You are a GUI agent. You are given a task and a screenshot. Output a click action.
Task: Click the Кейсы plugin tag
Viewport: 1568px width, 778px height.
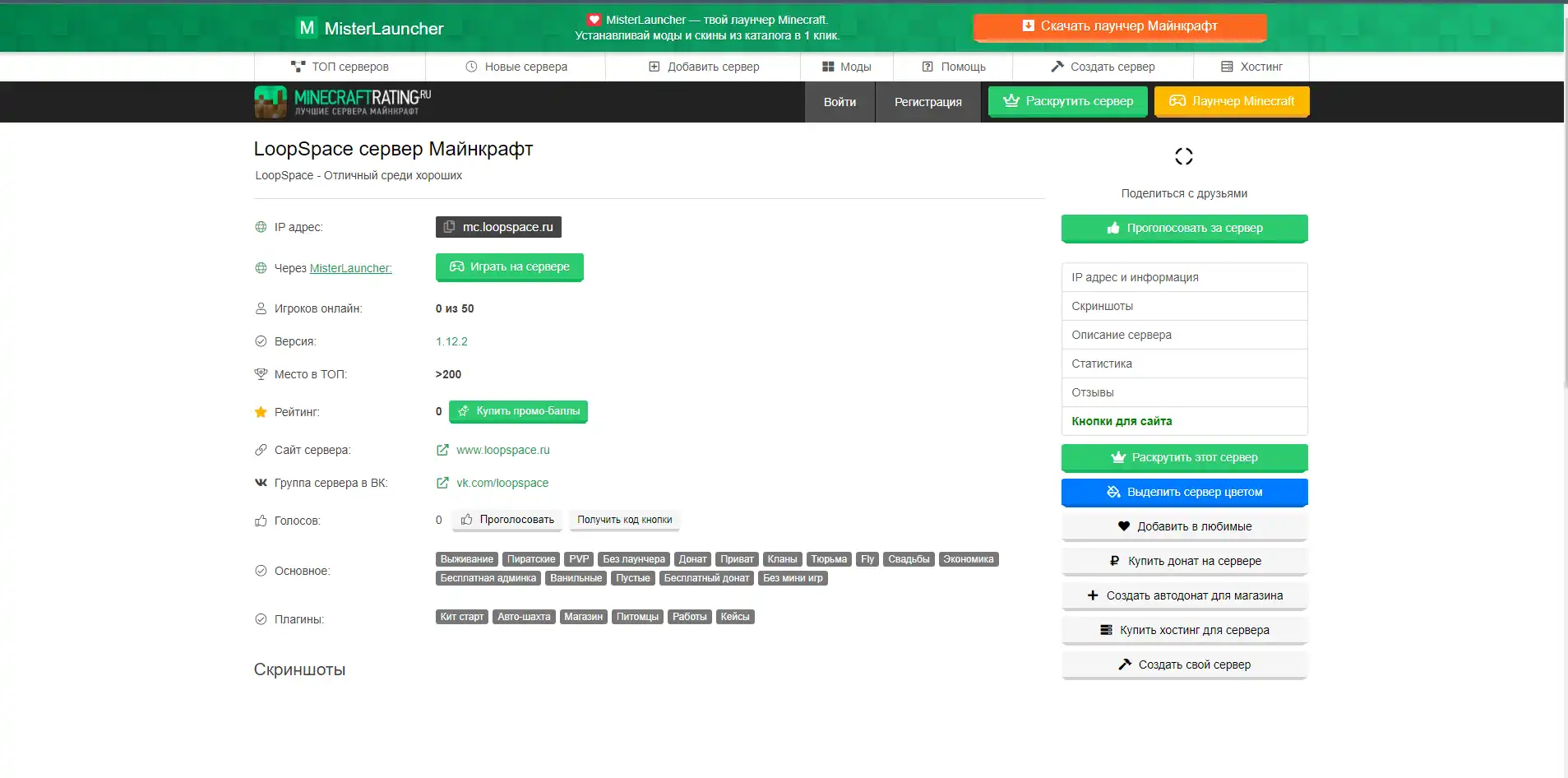(735, 617)
